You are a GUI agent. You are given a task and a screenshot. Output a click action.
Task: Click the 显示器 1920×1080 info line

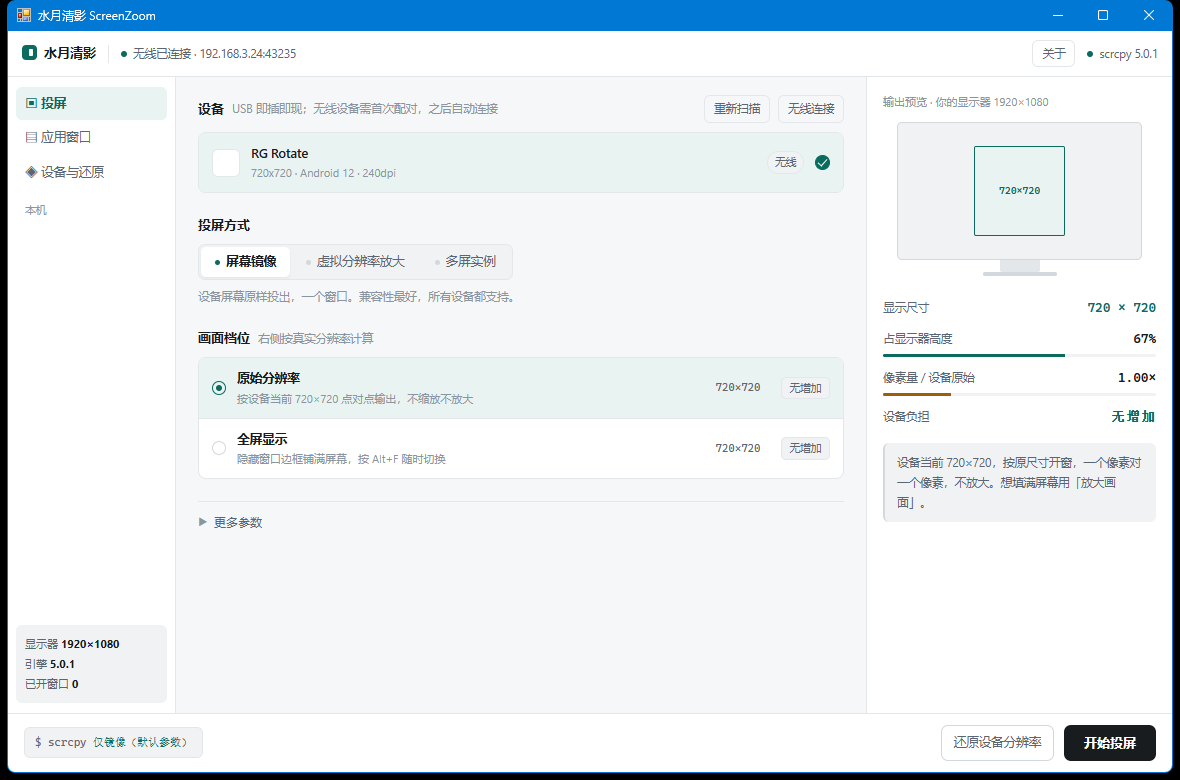pyautogui.click(x=72, y=644)
